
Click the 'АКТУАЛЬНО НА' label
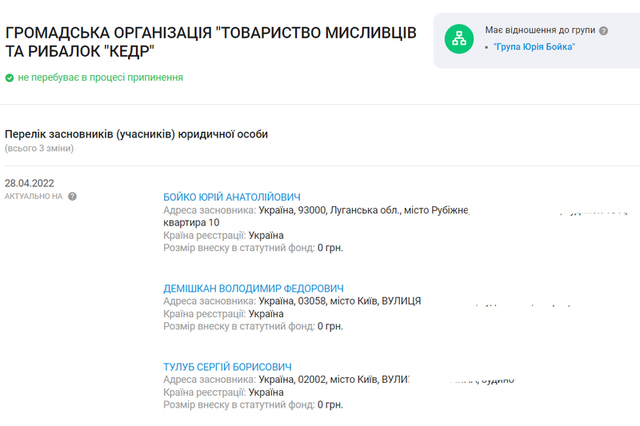33,197
